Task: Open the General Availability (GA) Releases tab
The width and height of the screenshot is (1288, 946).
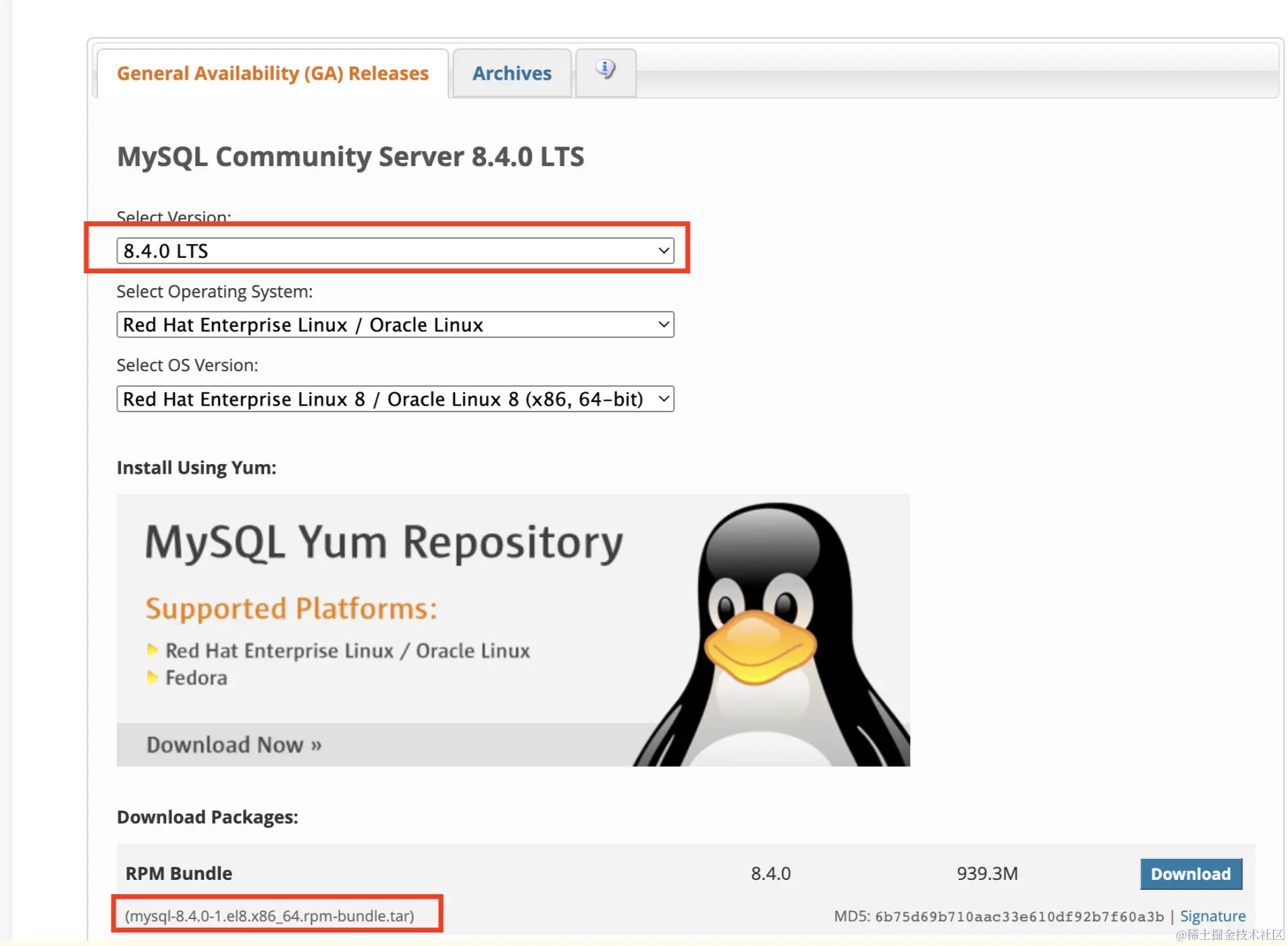Action: (x=273, y=74)
